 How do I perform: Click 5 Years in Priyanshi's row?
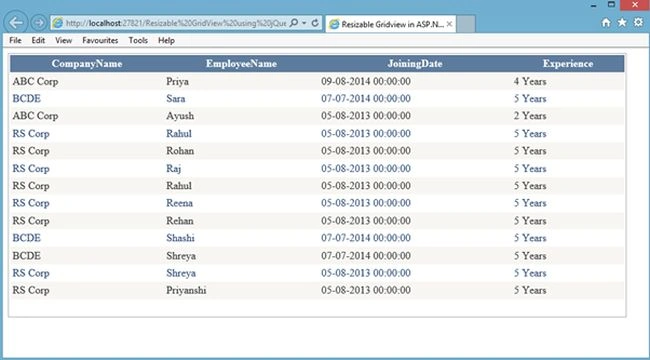[530, 290]
